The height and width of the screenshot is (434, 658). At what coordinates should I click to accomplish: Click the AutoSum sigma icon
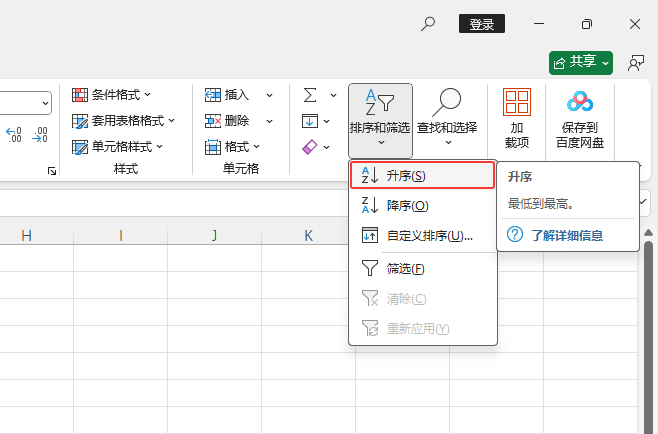pos(310,95)
